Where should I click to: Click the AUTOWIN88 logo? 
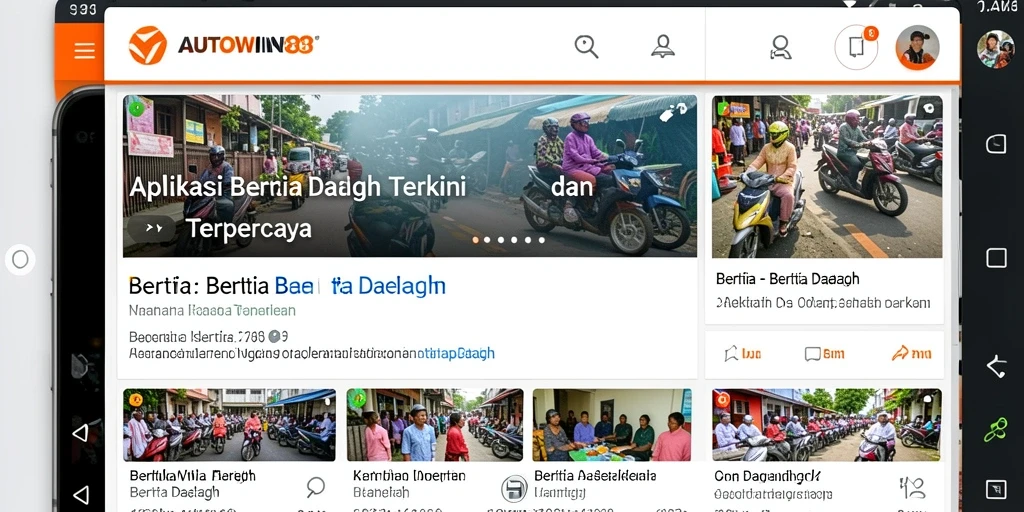point(223,45)
